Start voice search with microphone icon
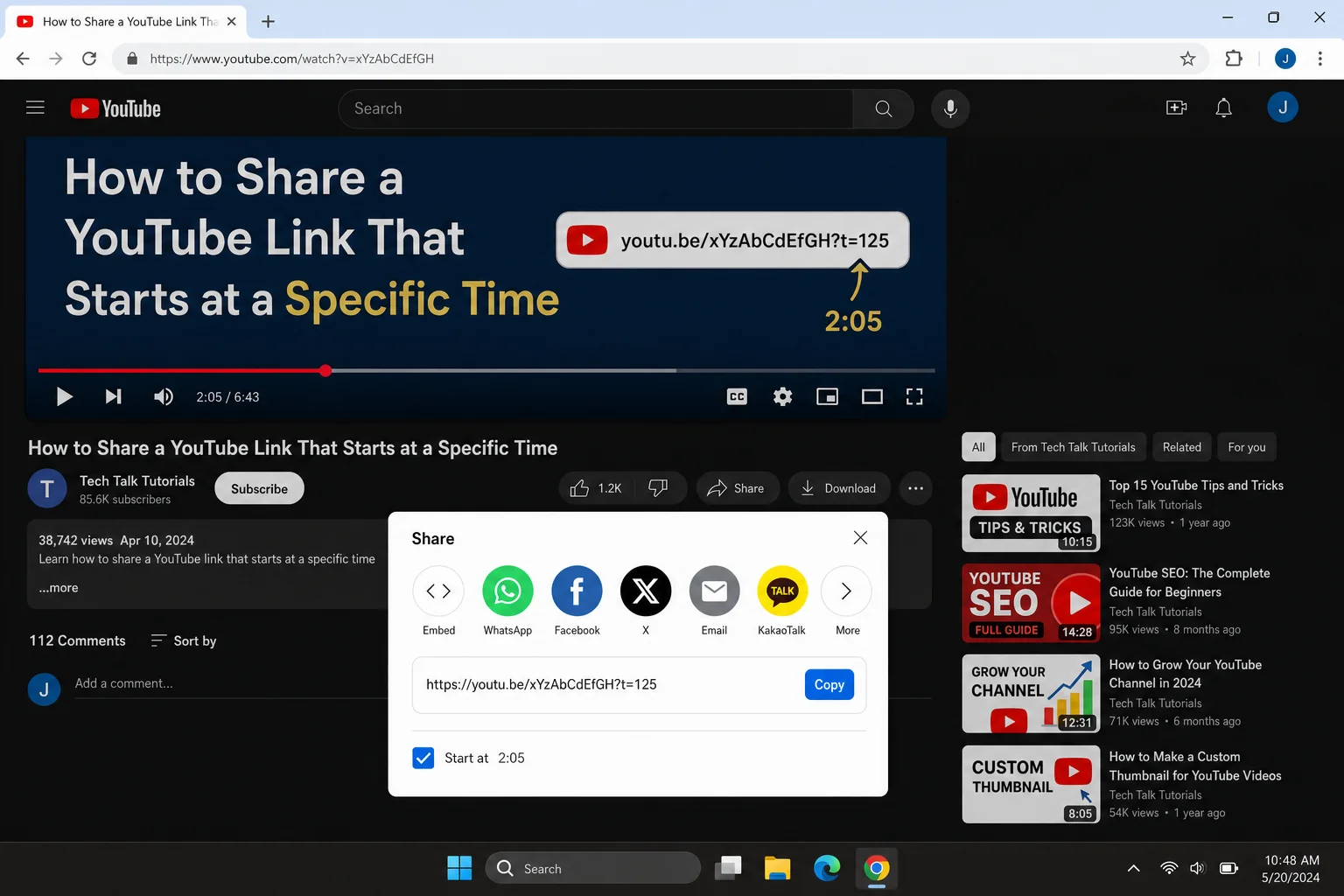Screen dimensions: 1344x896 950,108
